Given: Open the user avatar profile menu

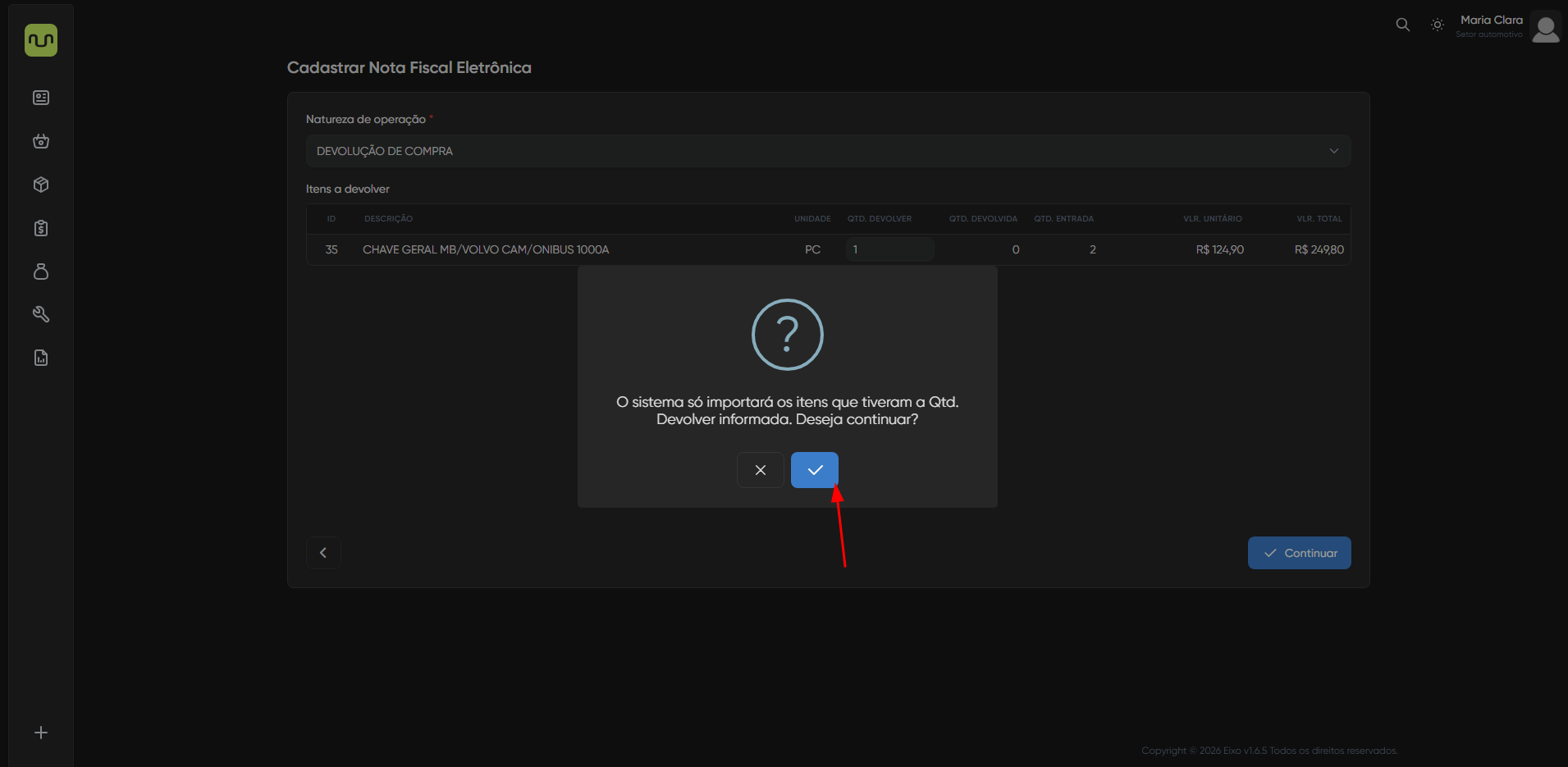Looking at the screenshot, I should (x=1546, y=29).
